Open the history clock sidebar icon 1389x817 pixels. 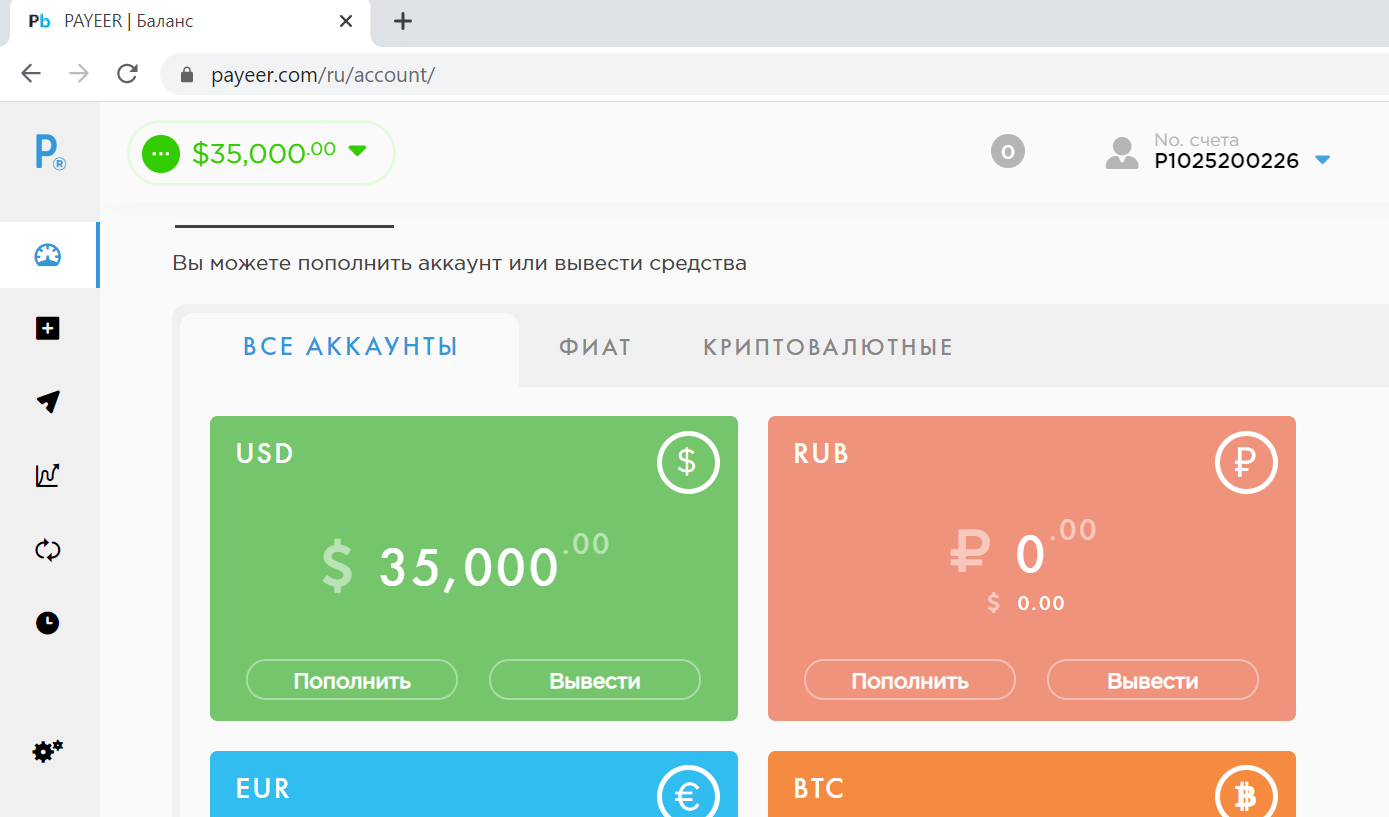[x=48, y=623]
